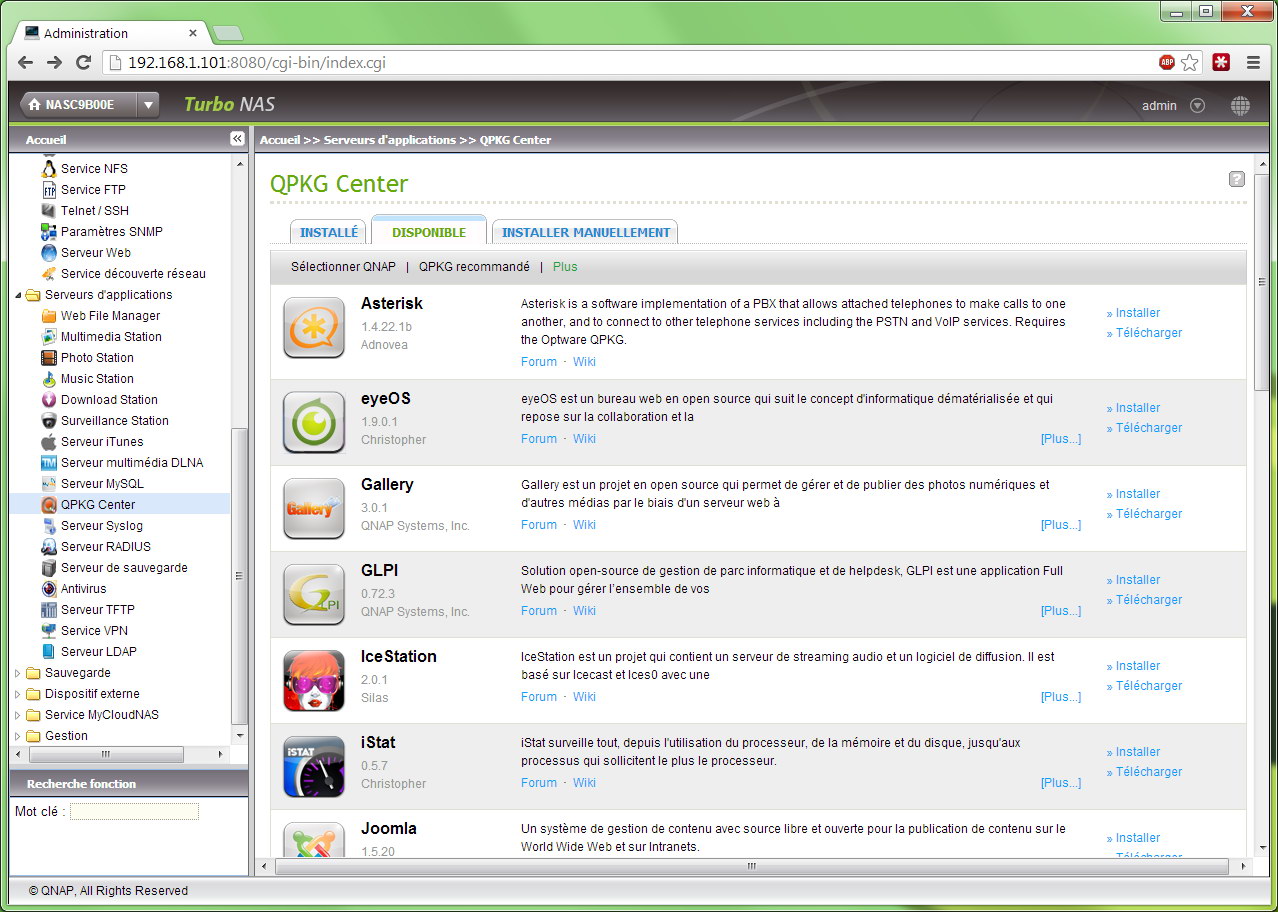Viewport: 1278px width, 912px height.
Task: Select Antivirus in the sidebar
Action: [x=83, y=588]
